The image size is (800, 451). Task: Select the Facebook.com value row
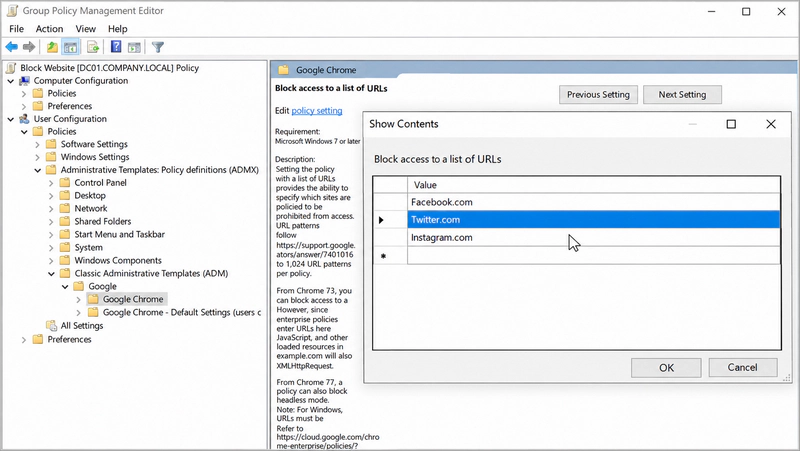[594, 202]
